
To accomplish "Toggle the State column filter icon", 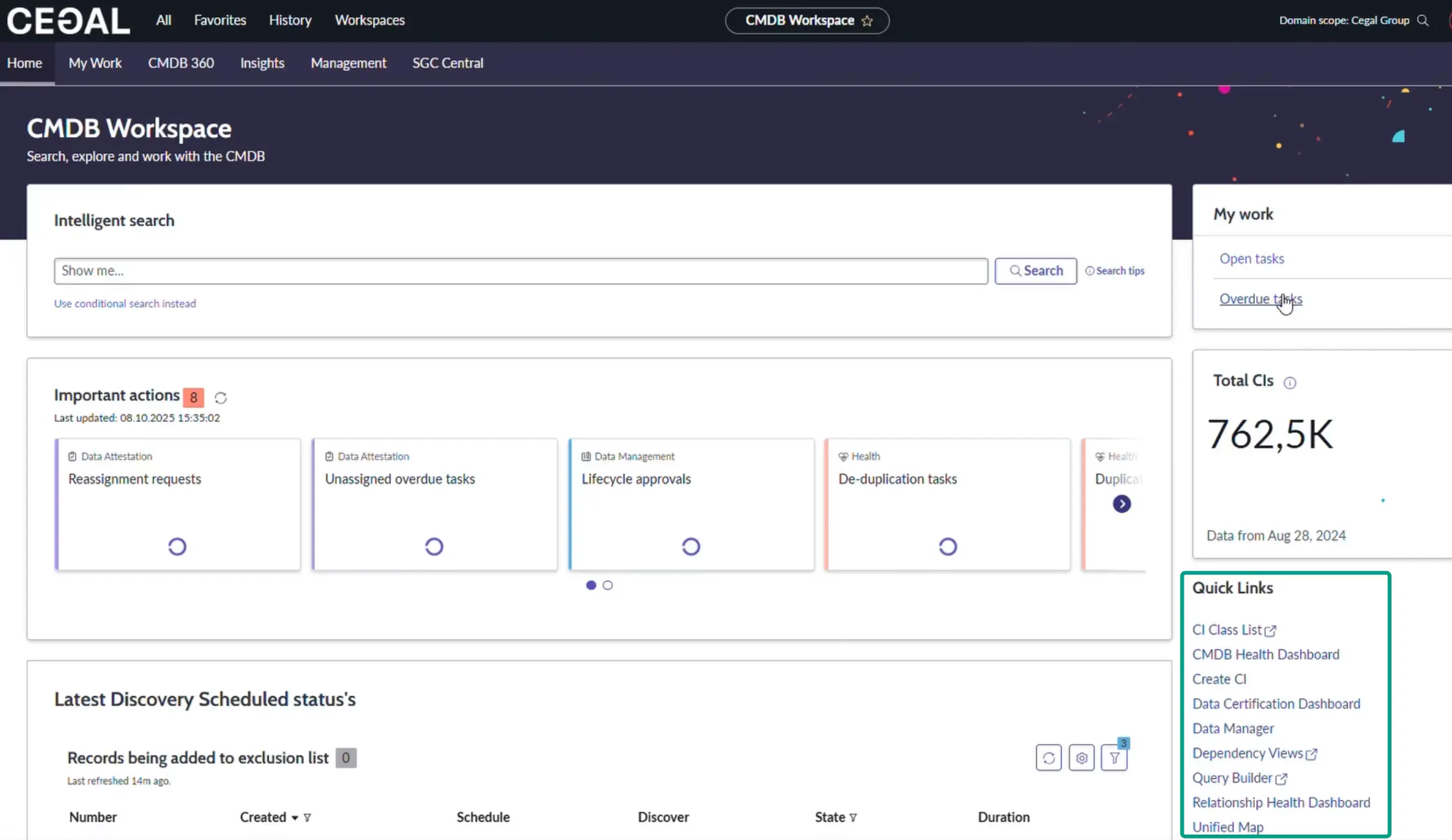I will (x=853, y=817).
